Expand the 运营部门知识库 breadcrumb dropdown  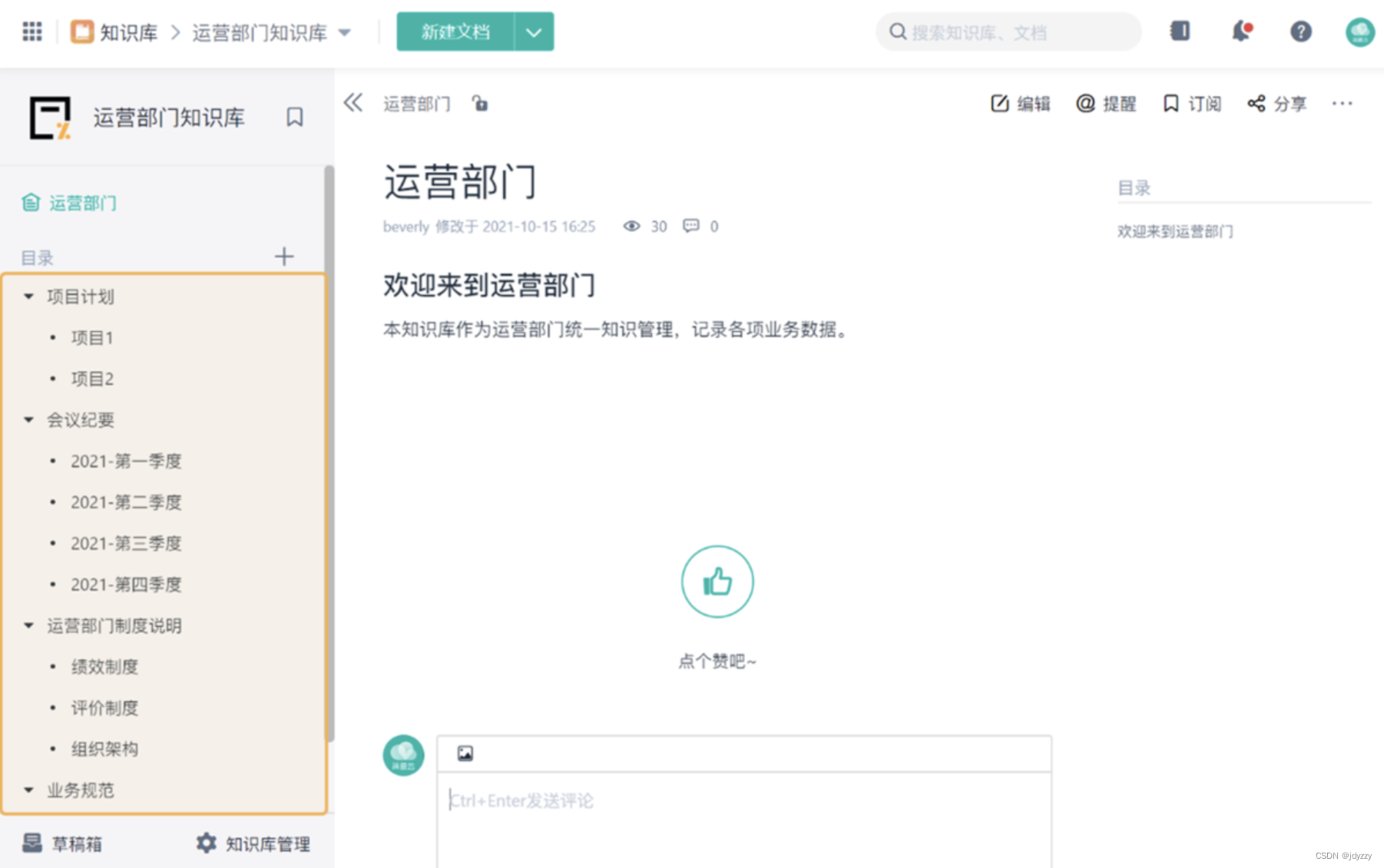[345, 32]
